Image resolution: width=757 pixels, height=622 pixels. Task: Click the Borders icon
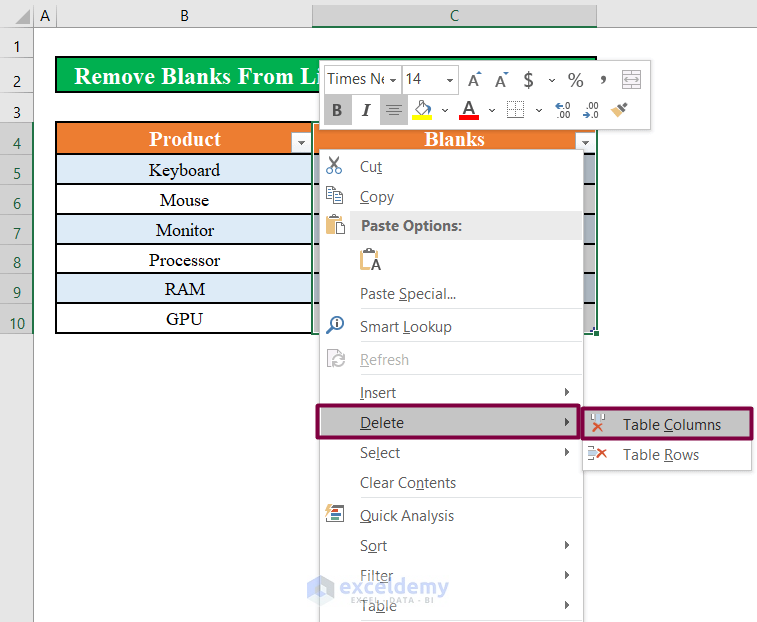click(x=515, y=110)
